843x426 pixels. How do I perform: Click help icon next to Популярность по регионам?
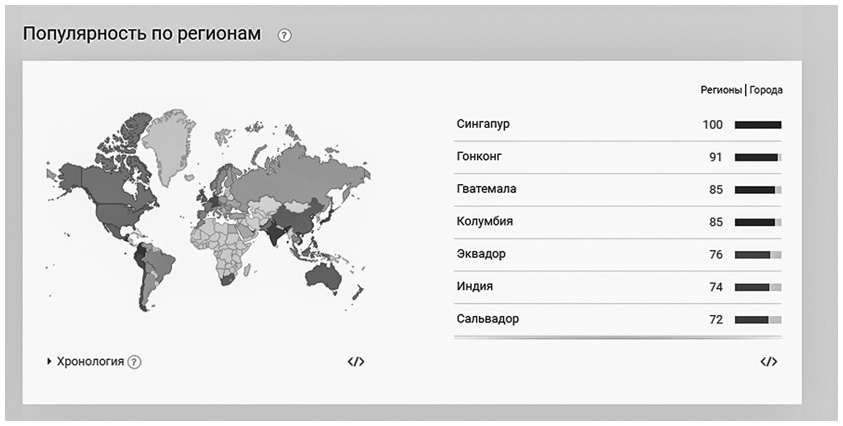[285, 35]
